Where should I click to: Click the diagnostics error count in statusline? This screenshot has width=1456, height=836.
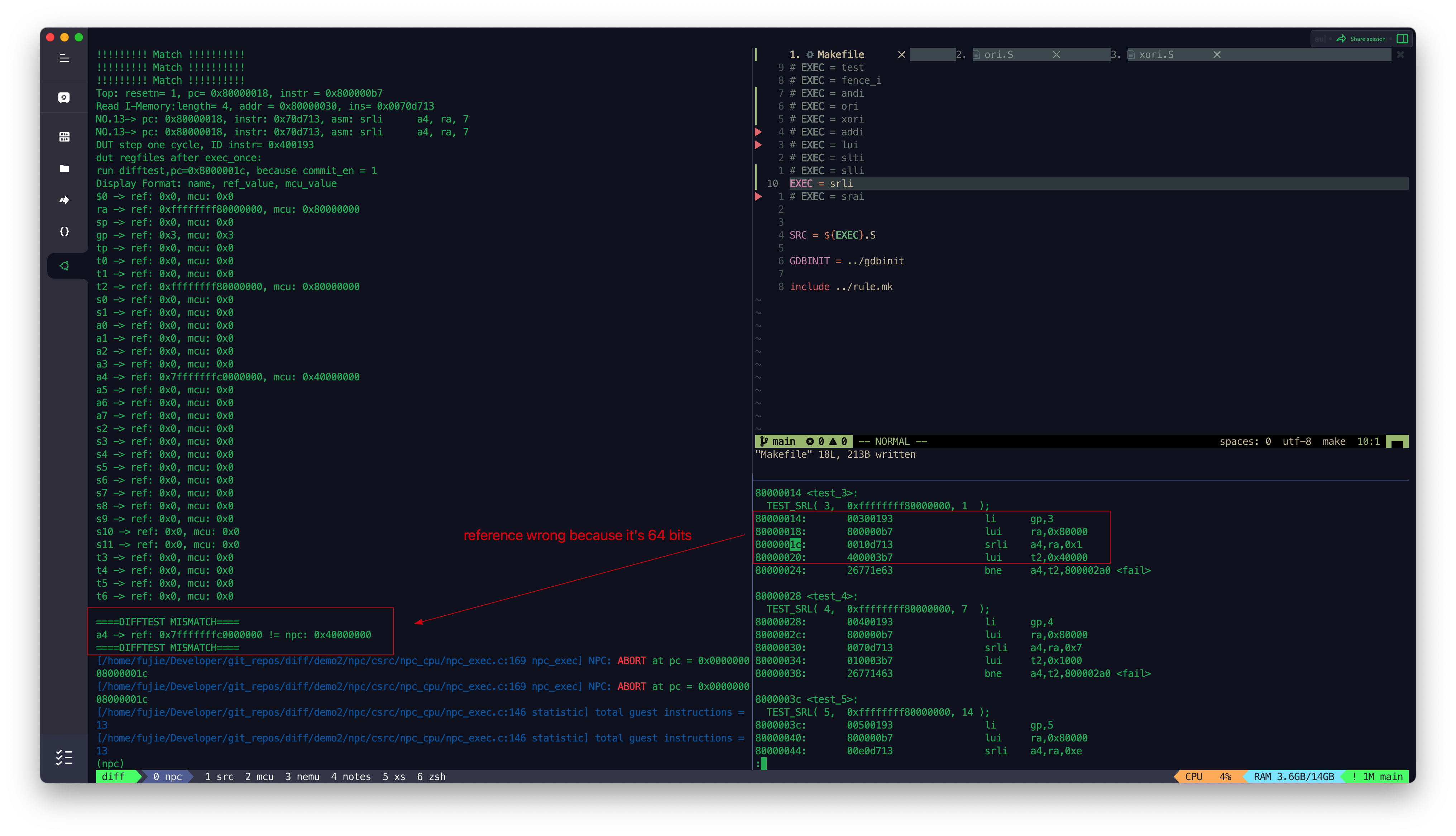pyautogui.click(x=815, y=442)
